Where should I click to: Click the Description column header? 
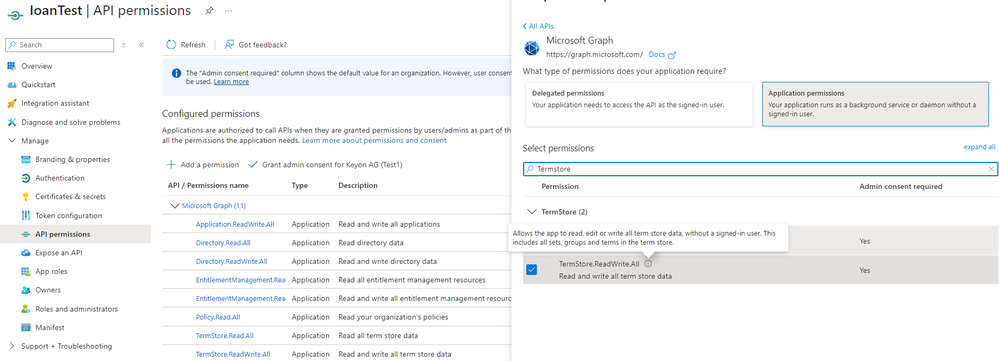pos(358,185)
